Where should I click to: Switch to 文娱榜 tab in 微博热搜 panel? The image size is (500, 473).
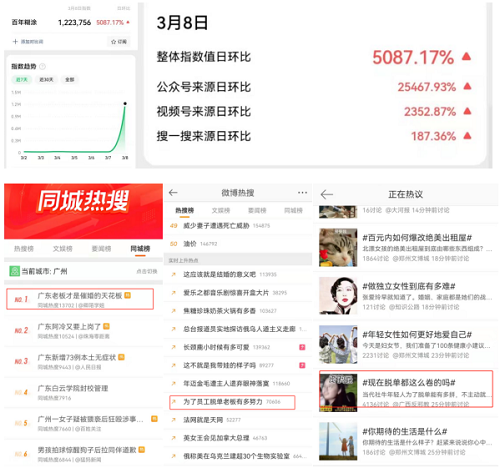point(221,211)
